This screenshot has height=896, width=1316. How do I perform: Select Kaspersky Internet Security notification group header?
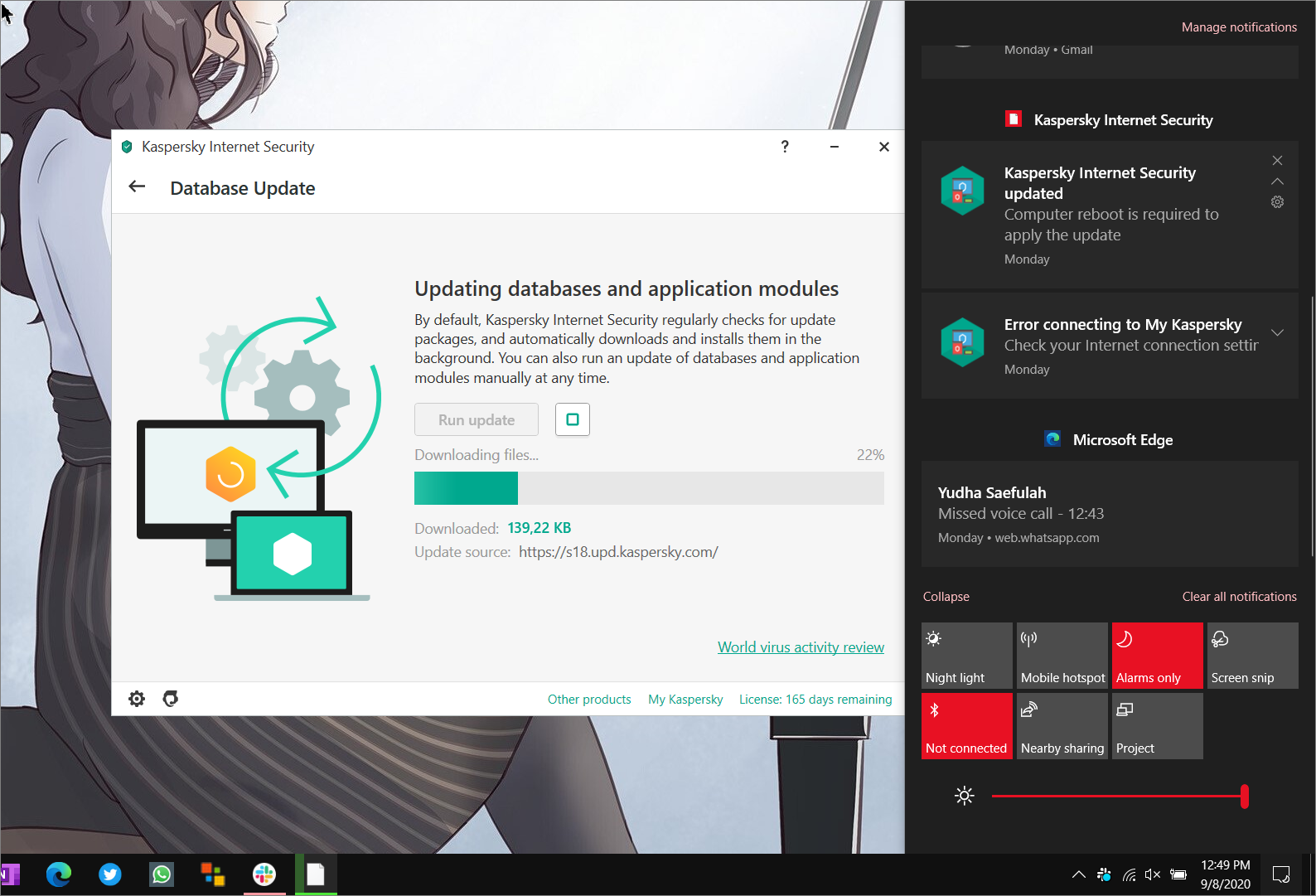(1110, 120)
